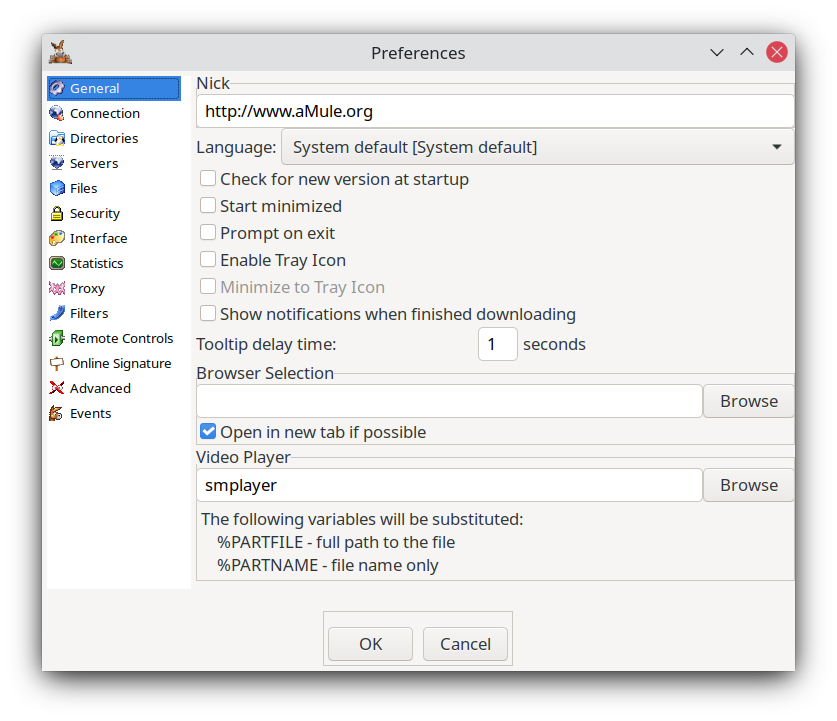Click the Events icon
This screenshot has width=837, height=721.
(x=56, y=413)
